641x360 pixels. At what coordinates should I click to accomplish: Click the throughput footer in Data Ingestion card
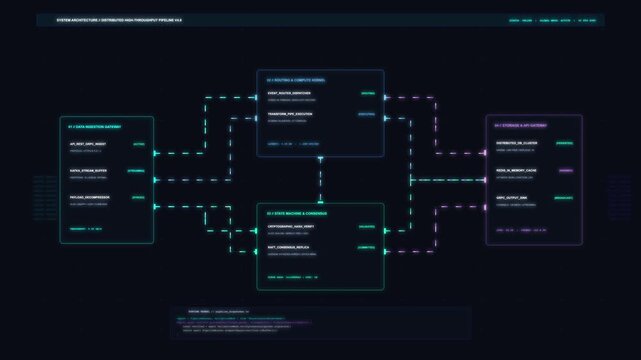pyautogui.click(x=86, y=229)
